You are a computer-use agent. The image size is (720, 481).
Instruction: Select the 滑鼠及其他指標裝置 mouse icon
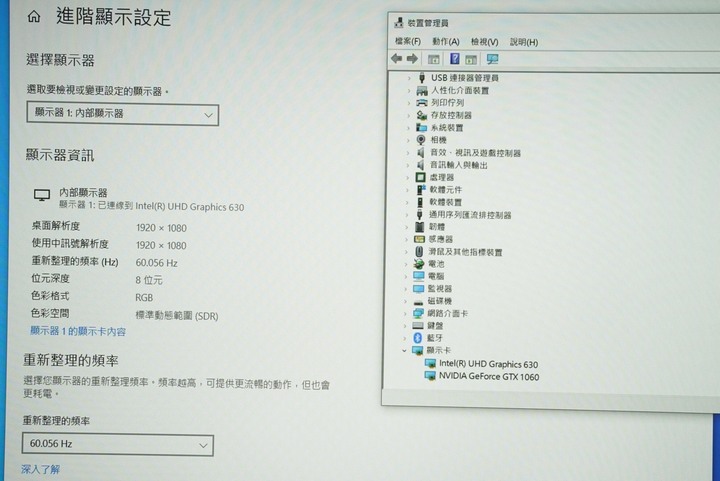click(419, 252)
